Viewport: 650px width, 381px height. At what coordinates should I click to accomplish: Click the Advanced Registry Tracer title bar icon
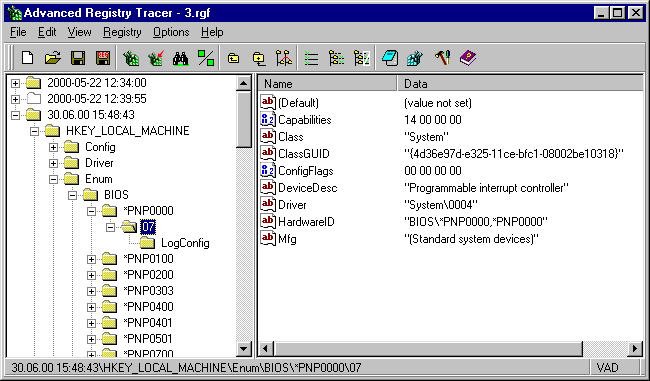(15, 13)
